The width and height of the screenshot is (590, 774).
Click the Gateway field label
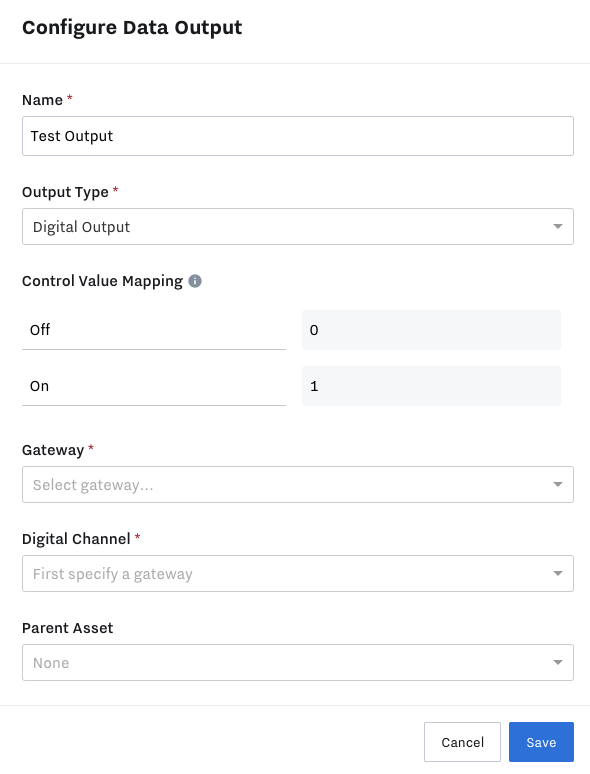point(53,450)
